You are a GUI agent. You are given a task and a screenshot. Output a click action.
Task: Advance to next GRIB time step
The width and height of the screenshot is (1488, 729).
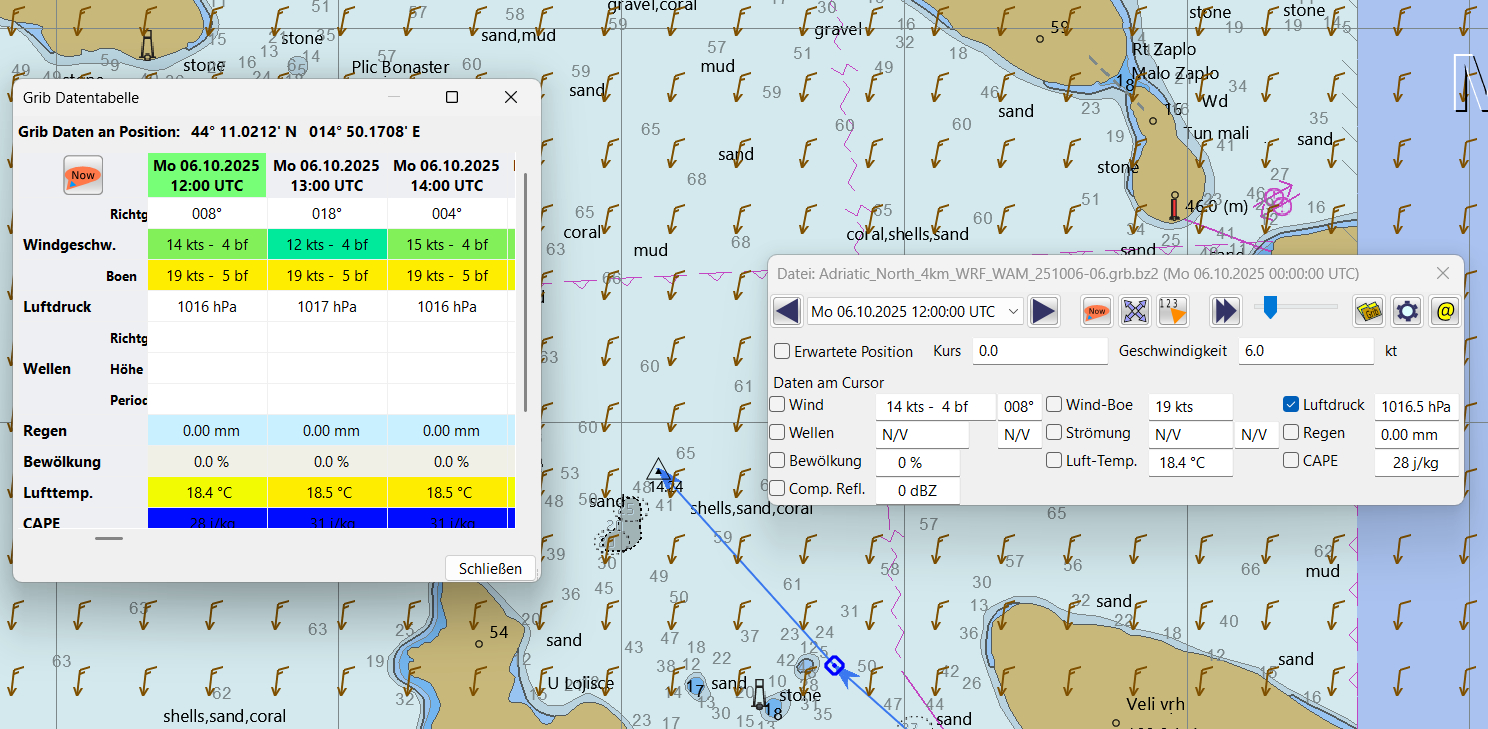pos(1044,312)
